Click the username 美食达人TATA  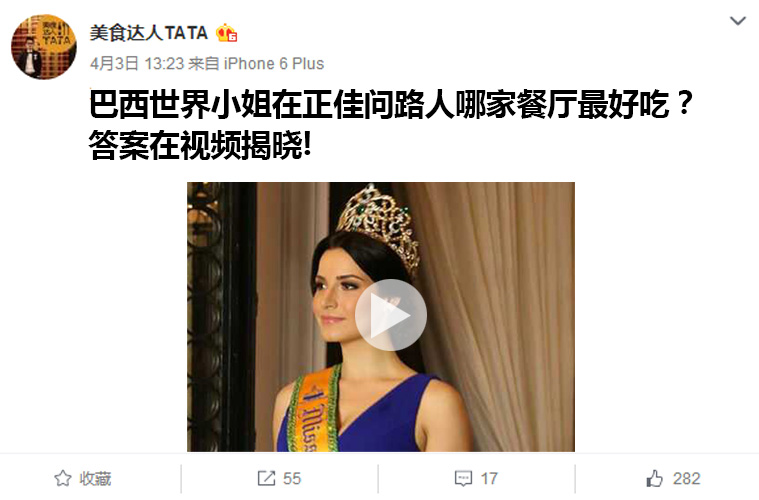[149, 33]
